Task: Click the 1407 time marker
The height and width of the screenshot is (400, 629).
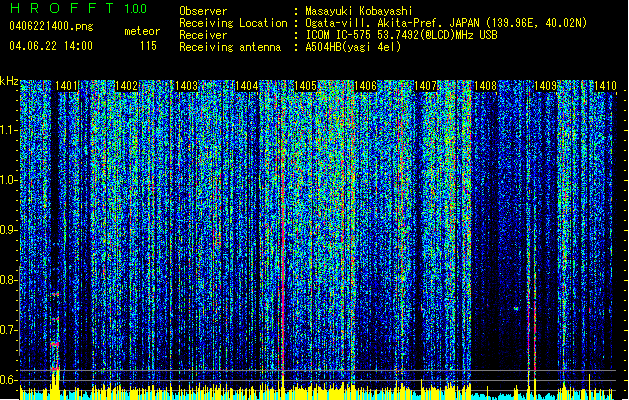Action: click(425, 86)
